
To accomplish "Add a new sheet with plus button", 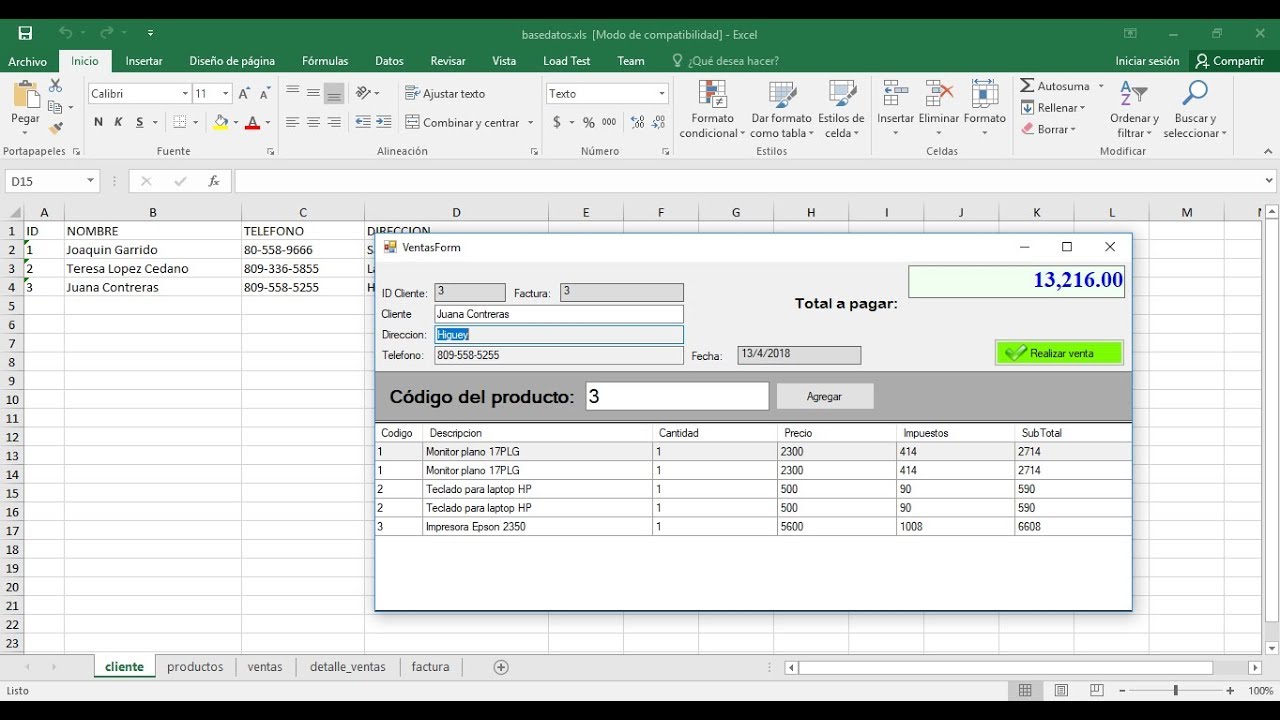I will (x=501, y=667).
